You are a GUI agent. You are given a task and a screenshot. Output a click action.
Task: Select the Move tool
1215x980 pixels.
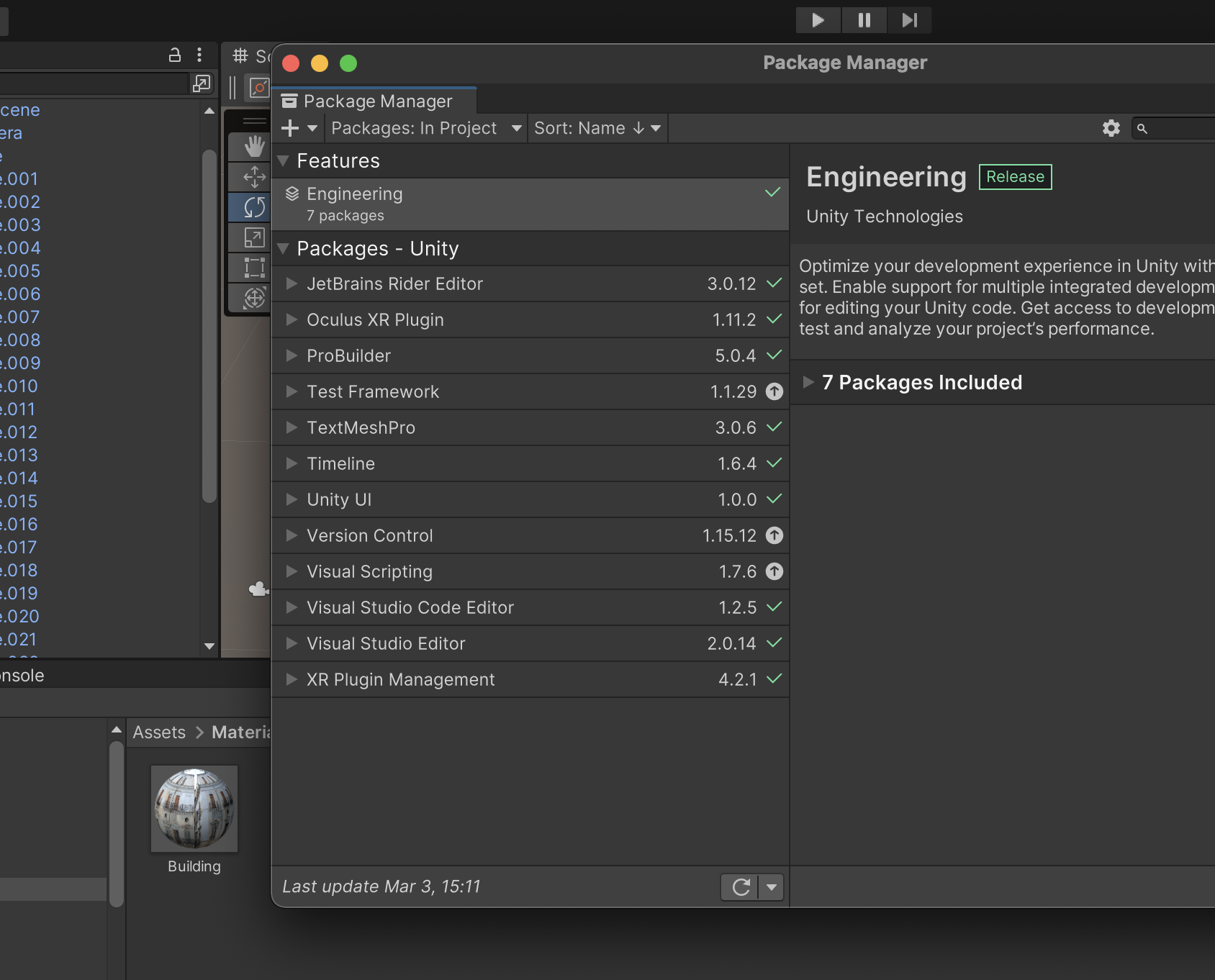(x=253, y=177)
